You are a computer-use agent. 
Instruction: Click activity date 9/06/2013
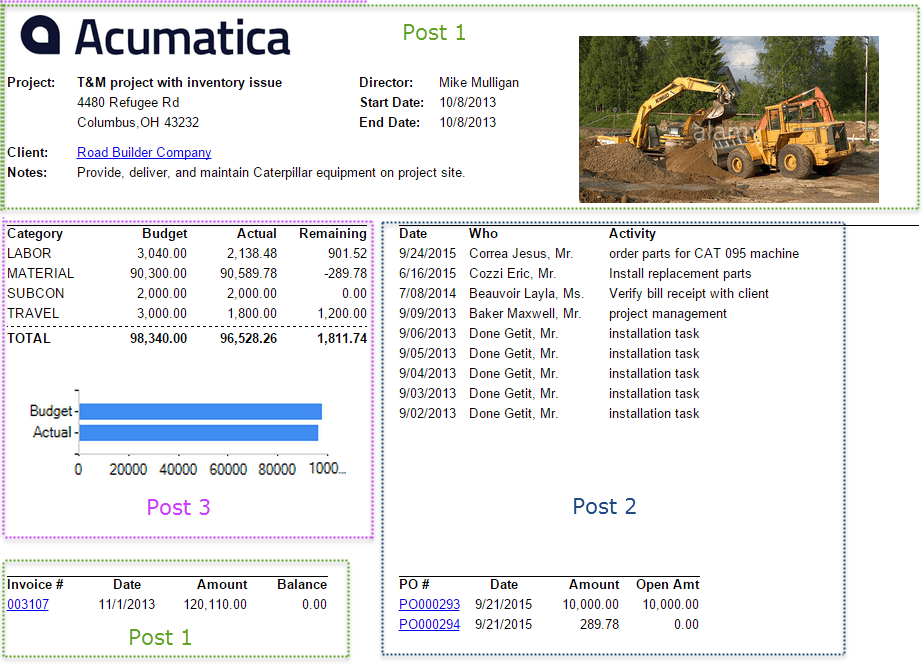(427, 333)
